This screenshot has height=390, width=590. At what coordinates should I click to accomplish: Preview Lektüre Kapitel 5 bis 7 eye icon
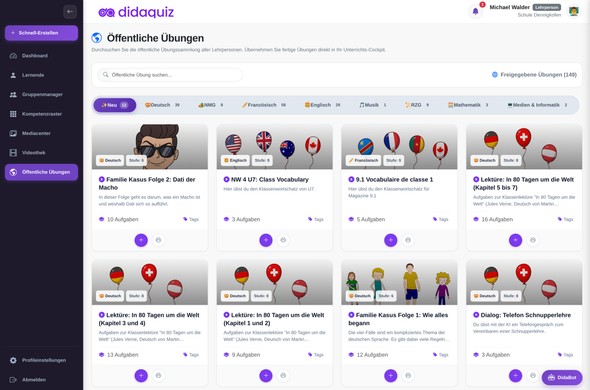click(x=533, y=240)
